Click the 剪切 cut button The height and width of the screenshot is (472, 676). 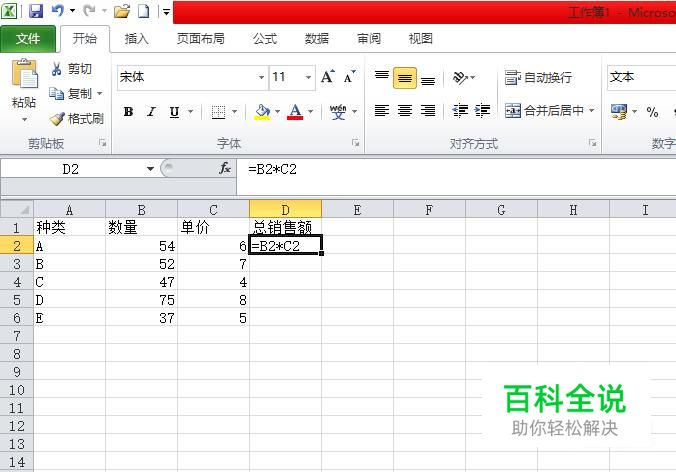tap(71, 69)
